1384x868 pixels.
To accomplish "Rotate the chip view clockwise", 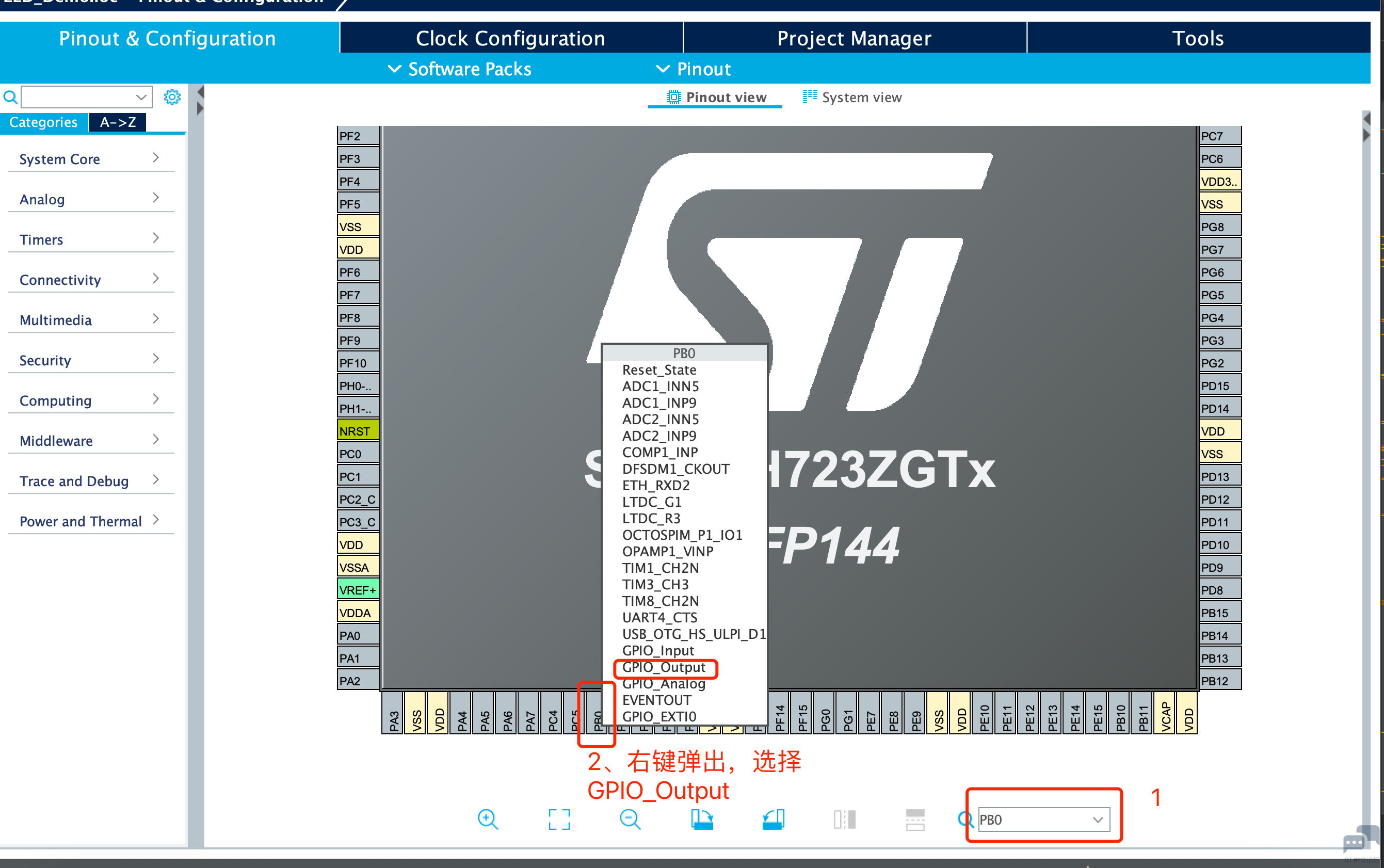I will click(701, 819).
